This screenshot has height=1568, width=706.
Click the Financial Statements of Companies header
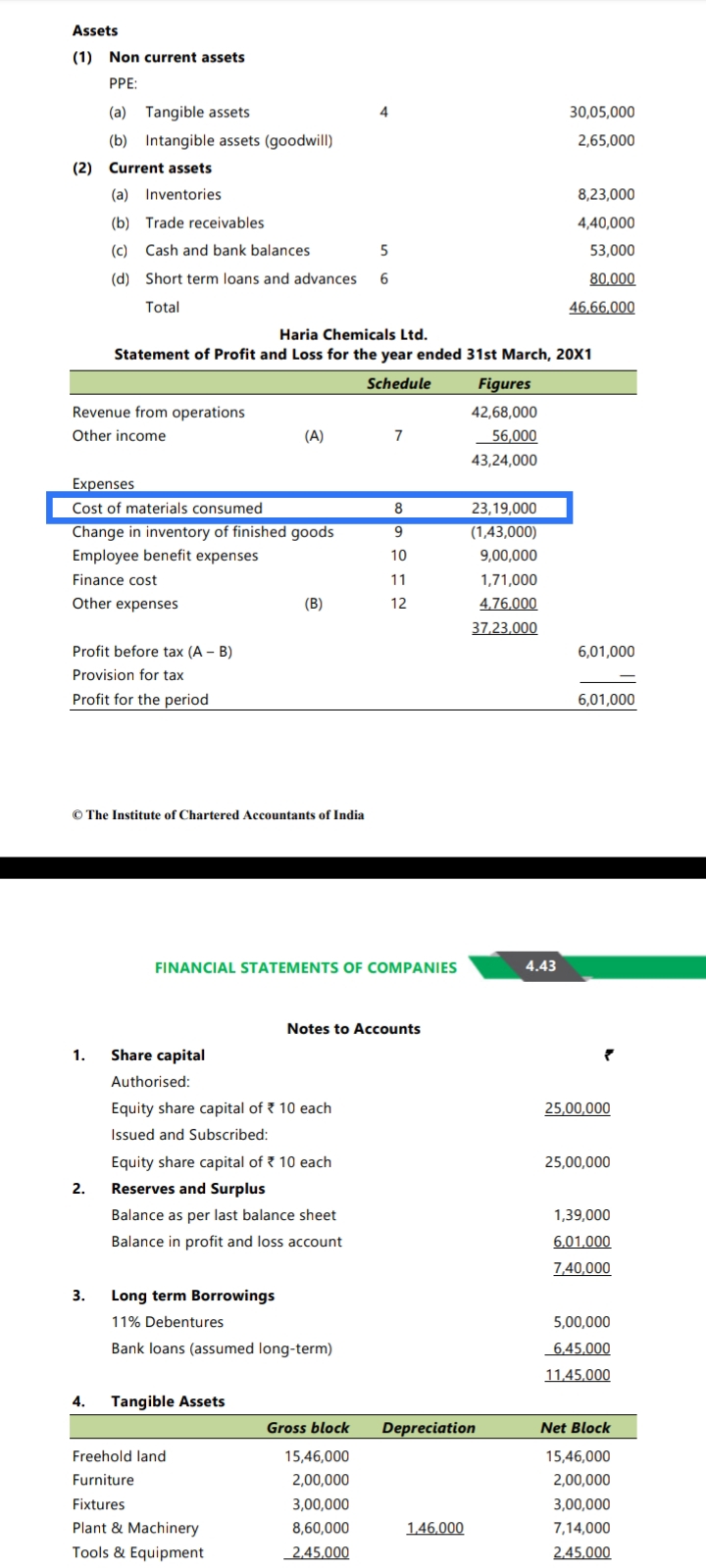(x=306, y=968)
